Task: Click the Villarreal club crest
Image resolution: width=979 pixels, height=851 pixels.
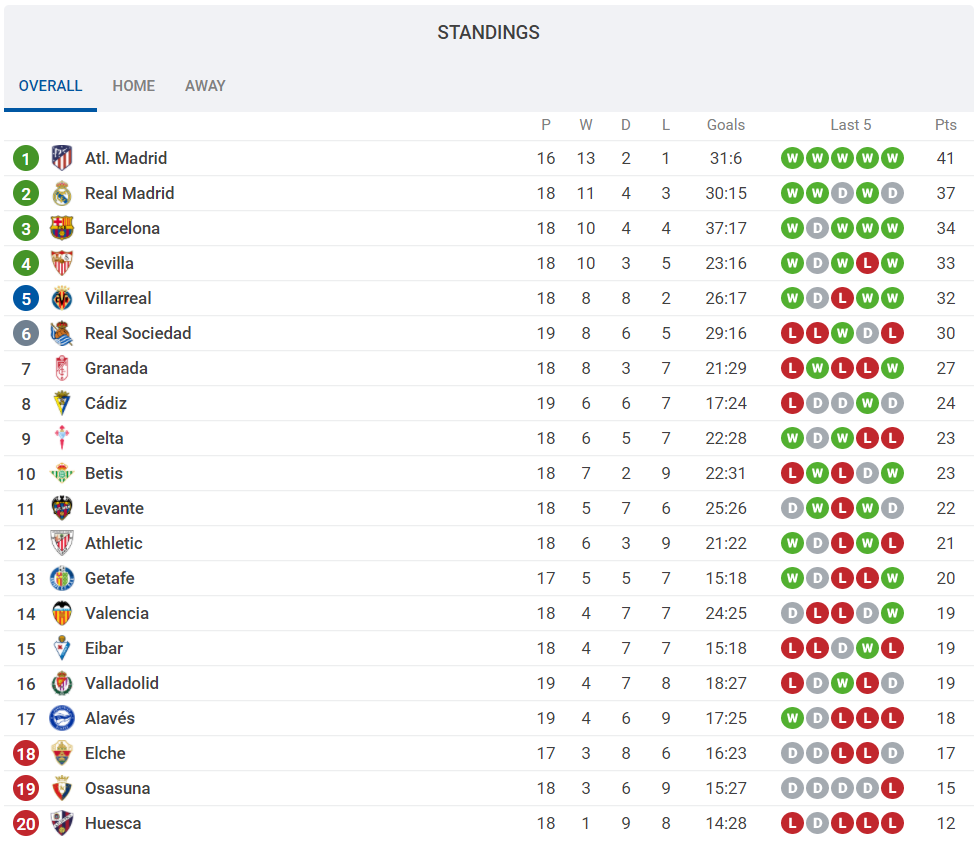Action: click(62, 298)
